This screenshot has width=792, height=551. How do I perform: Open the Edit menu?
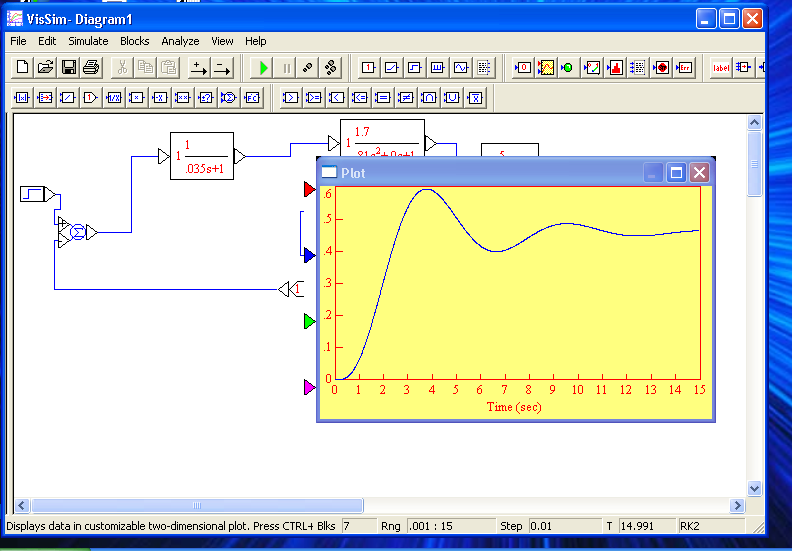click(x=47, y=41)
